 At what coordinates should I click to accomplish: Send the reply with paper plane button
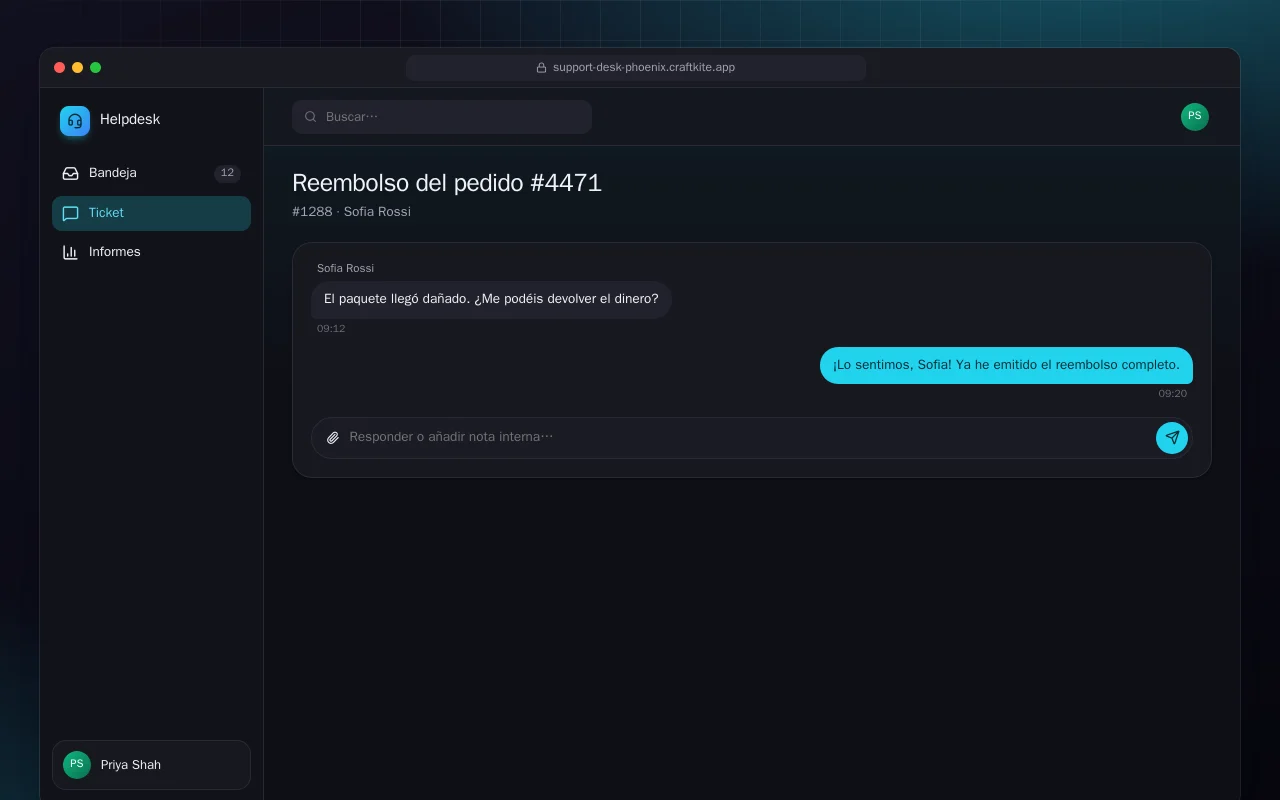pos(1172,437)
